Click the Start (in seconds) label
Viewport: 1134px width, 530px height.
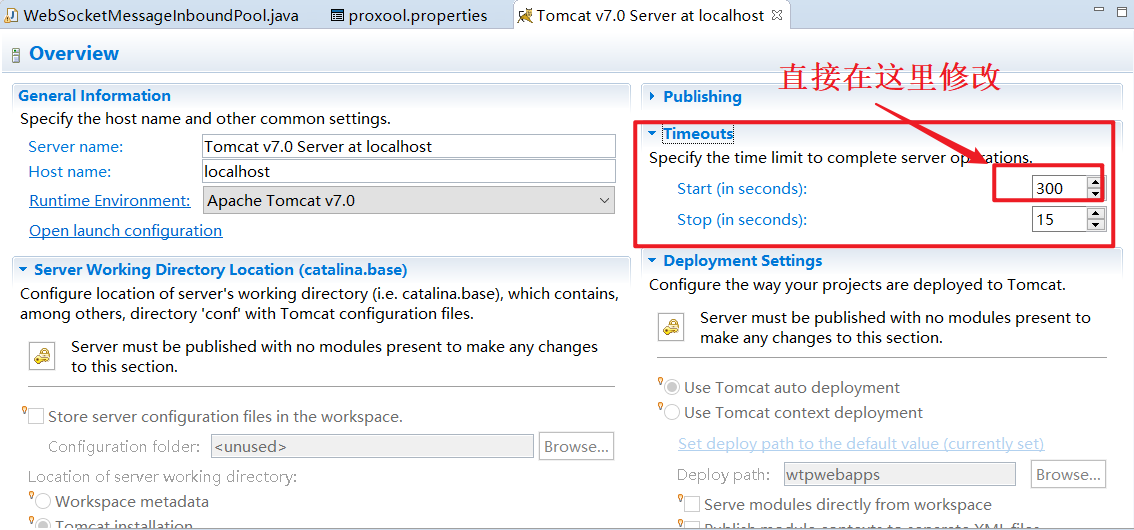pos(741,189)
